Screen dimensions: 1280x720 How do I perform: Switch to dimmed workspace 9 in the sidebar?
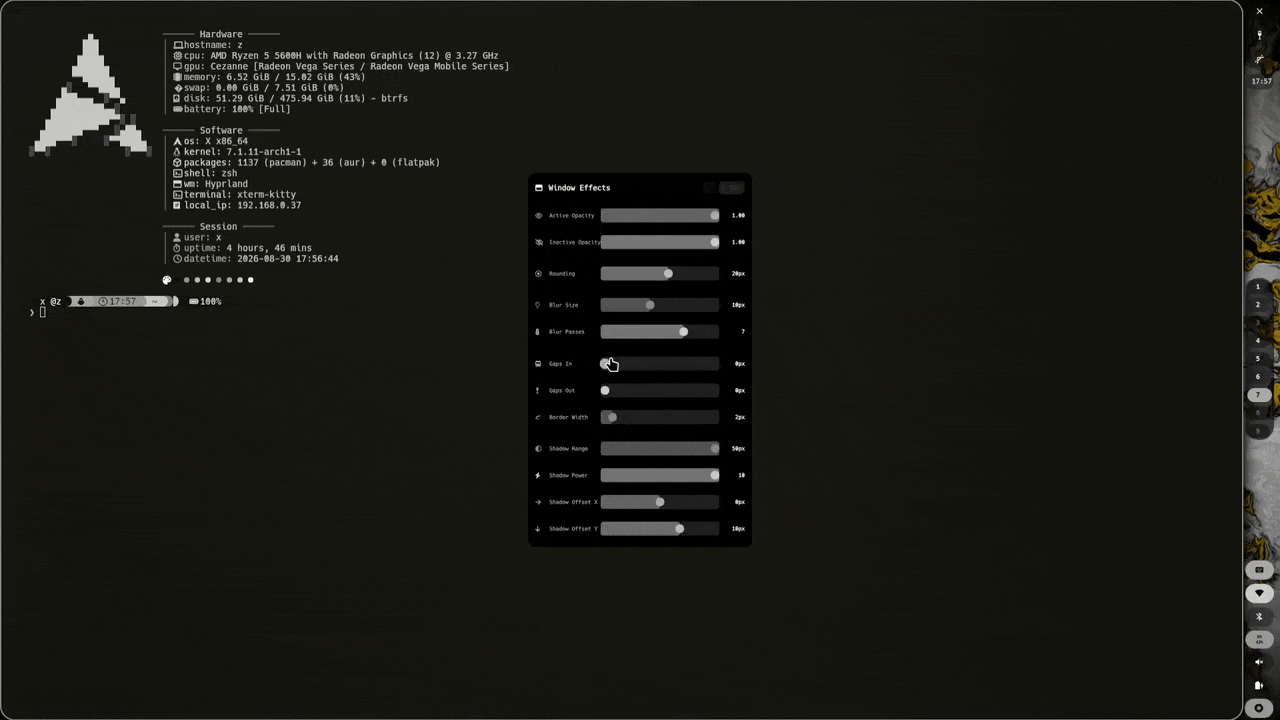pos(1258,431)
